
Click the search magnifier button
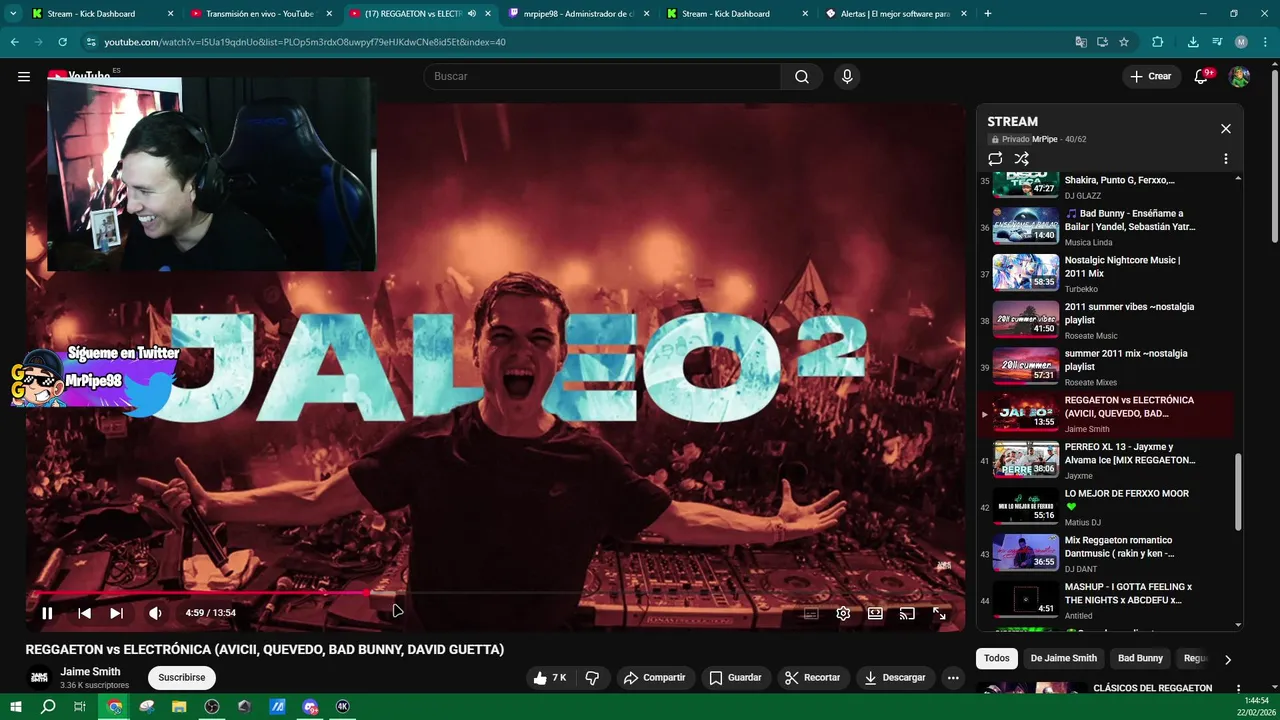click(802, 76)
